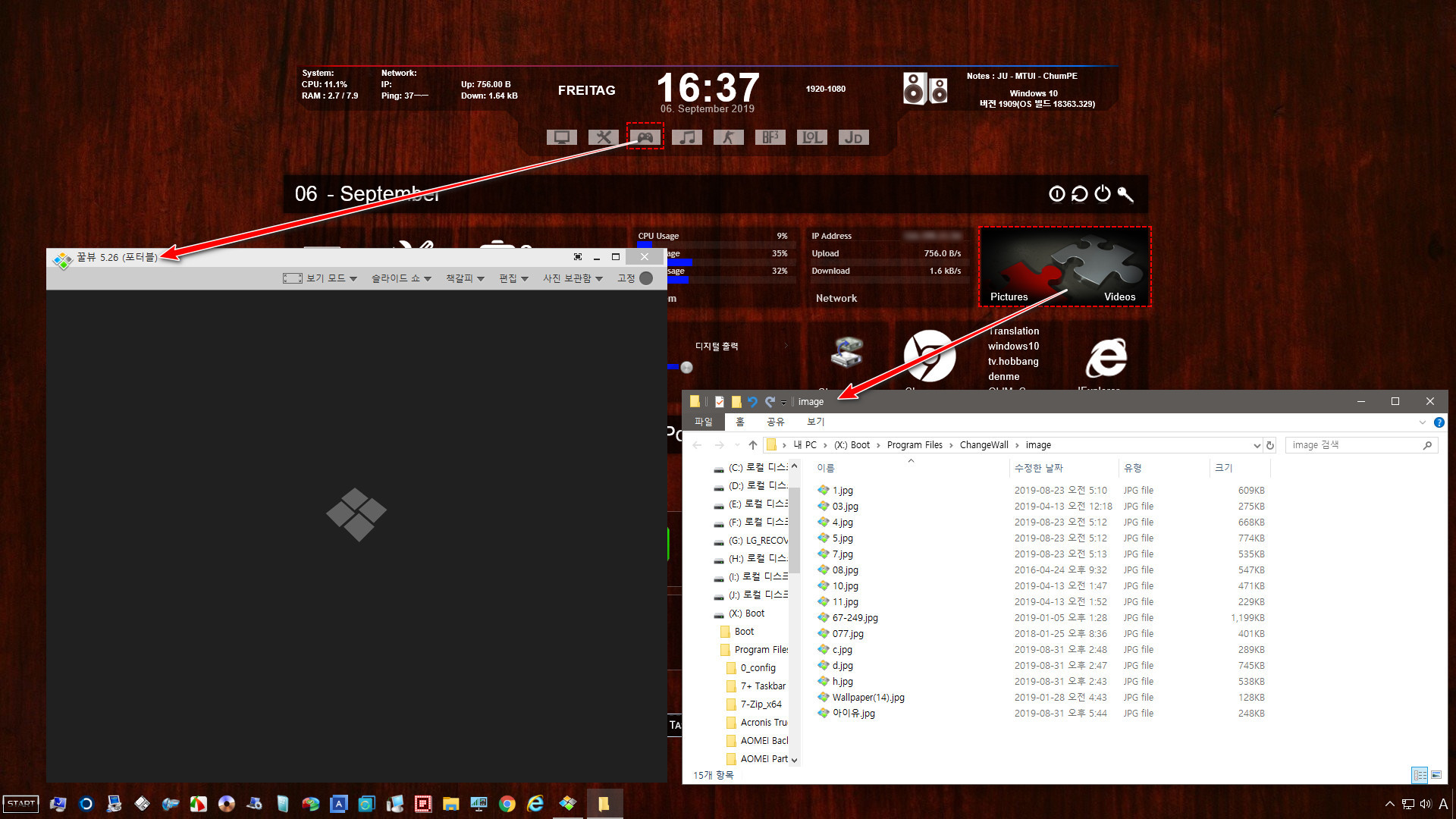Select the file 67-249.jpg
The height and width of the screenshot is (819, 1456).
point(855,618)
